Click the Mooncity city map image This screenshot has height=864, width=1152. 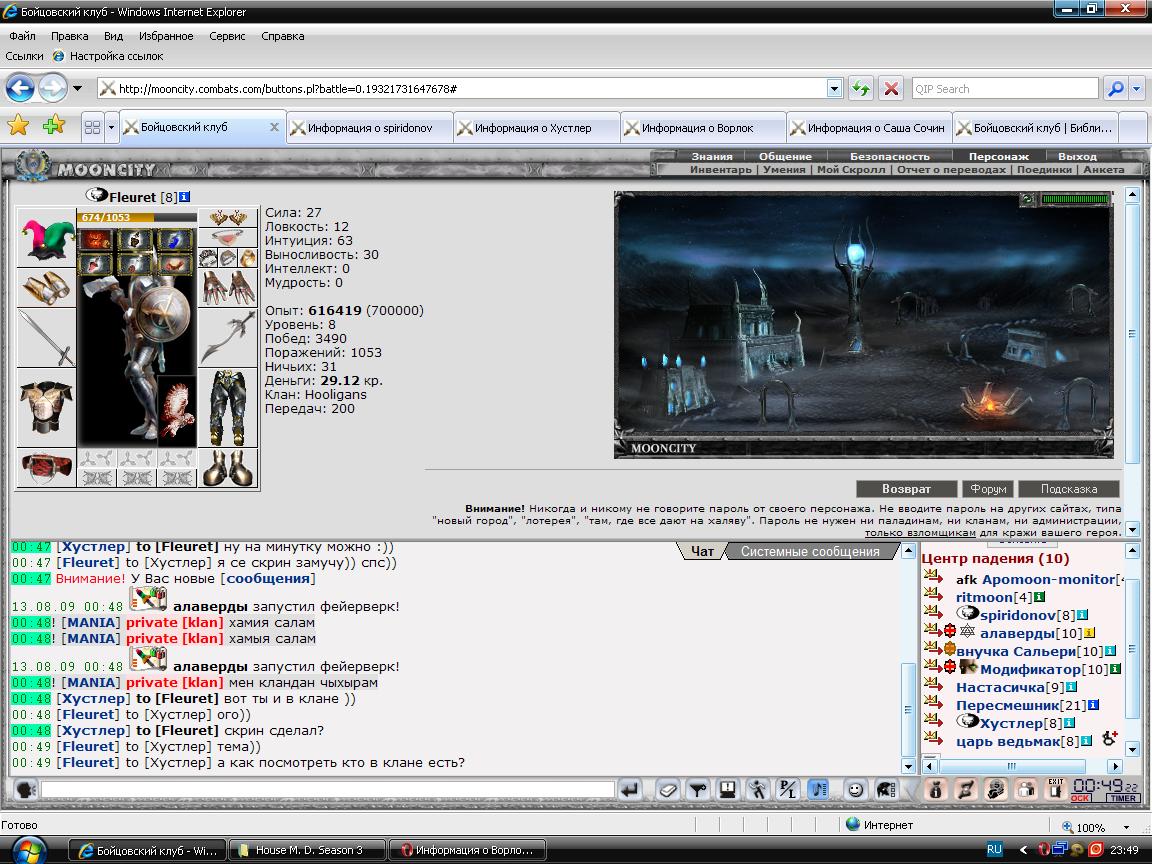(x=863, y=325)
